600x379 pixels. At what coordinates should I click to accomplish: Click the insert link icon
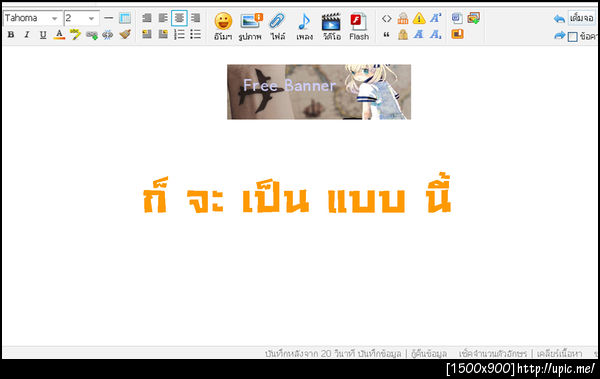92,35
